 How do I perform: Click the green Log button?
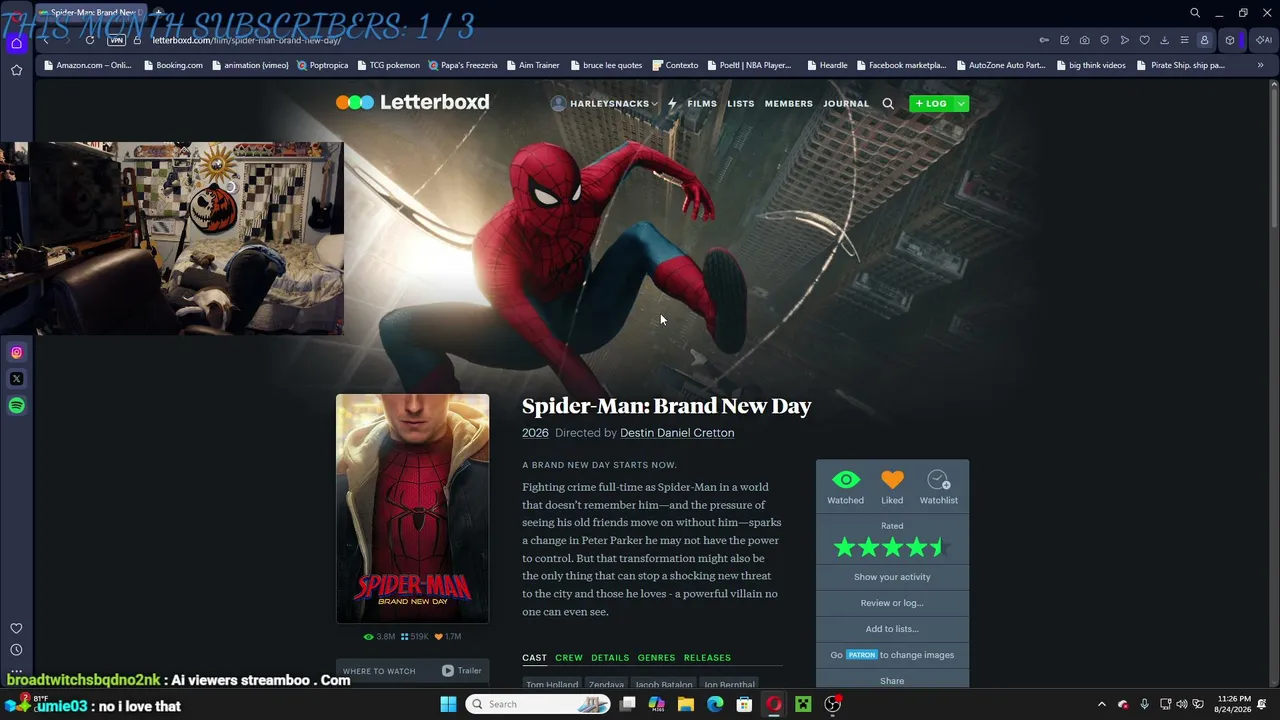(931, 104)
